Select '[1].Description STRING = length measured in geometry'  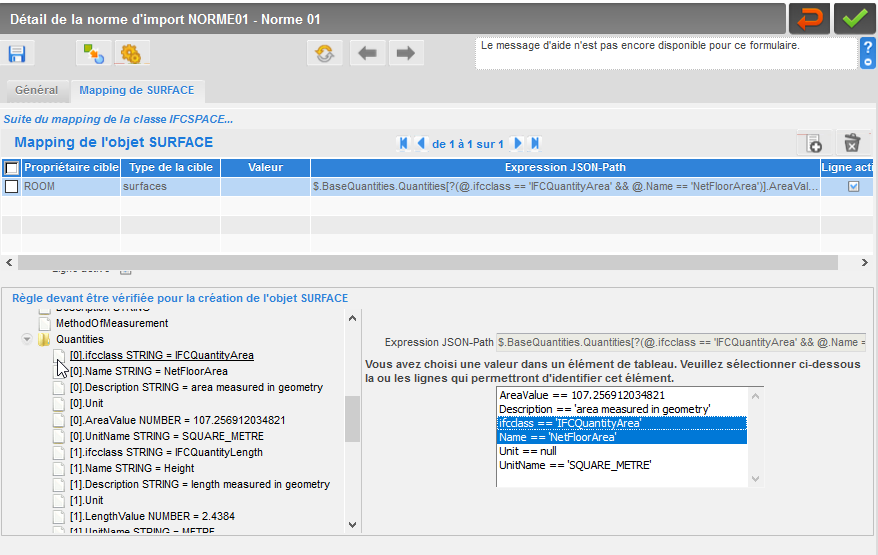[199, 484]
